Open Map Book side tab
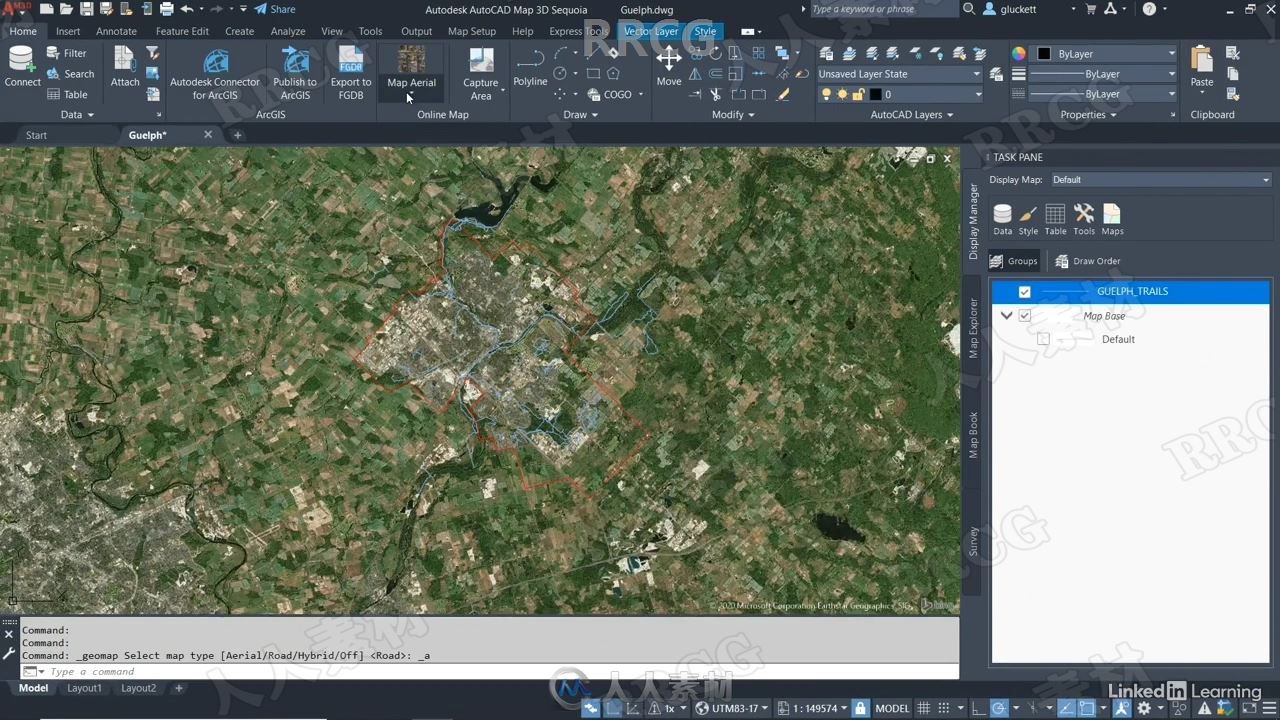Screen dimensions: 1280x720 tap(974, 435)
